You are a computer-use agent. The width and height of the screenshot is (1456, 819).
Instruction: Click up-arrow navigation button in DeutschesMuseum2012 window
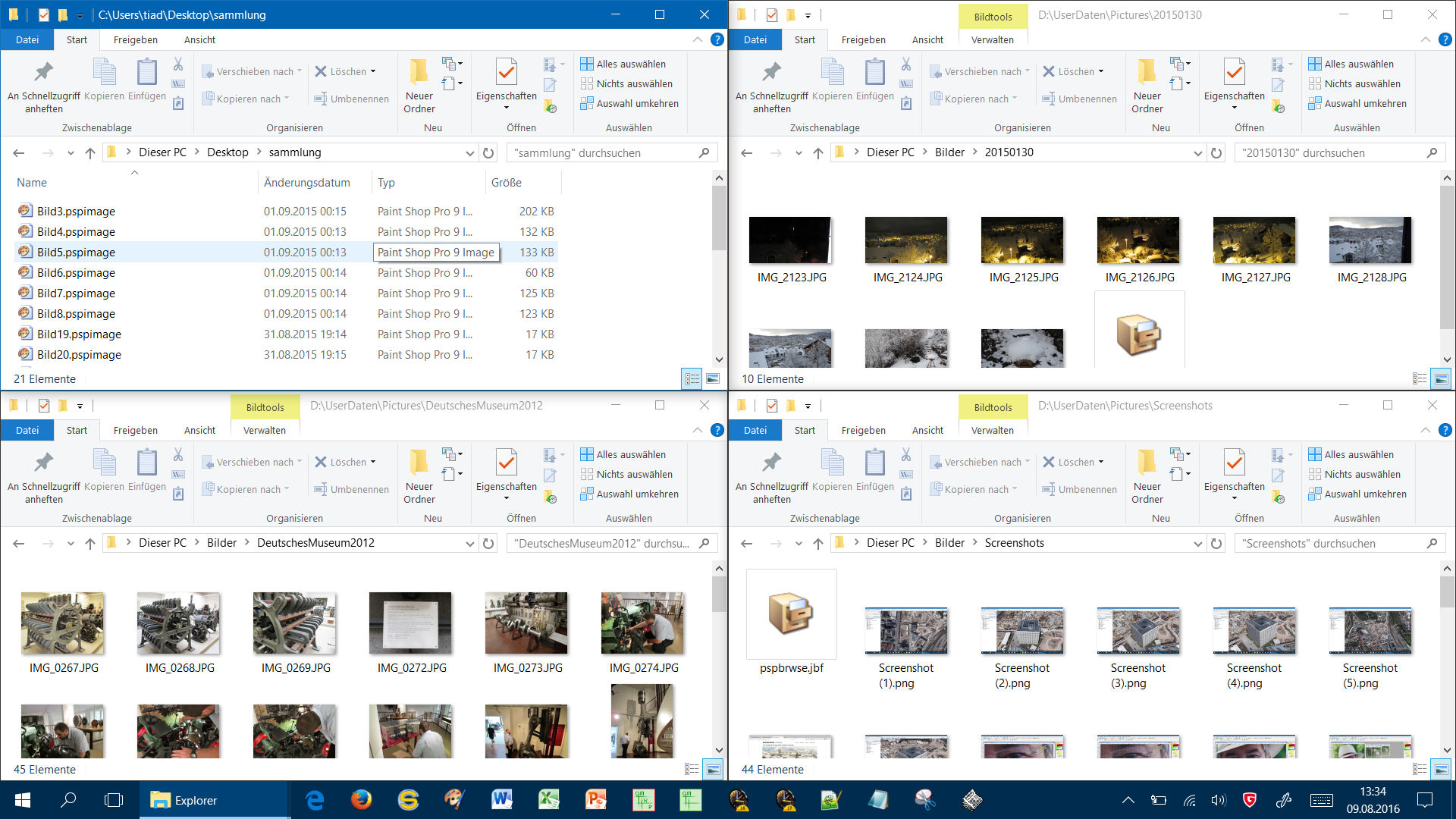coord(90,543)
